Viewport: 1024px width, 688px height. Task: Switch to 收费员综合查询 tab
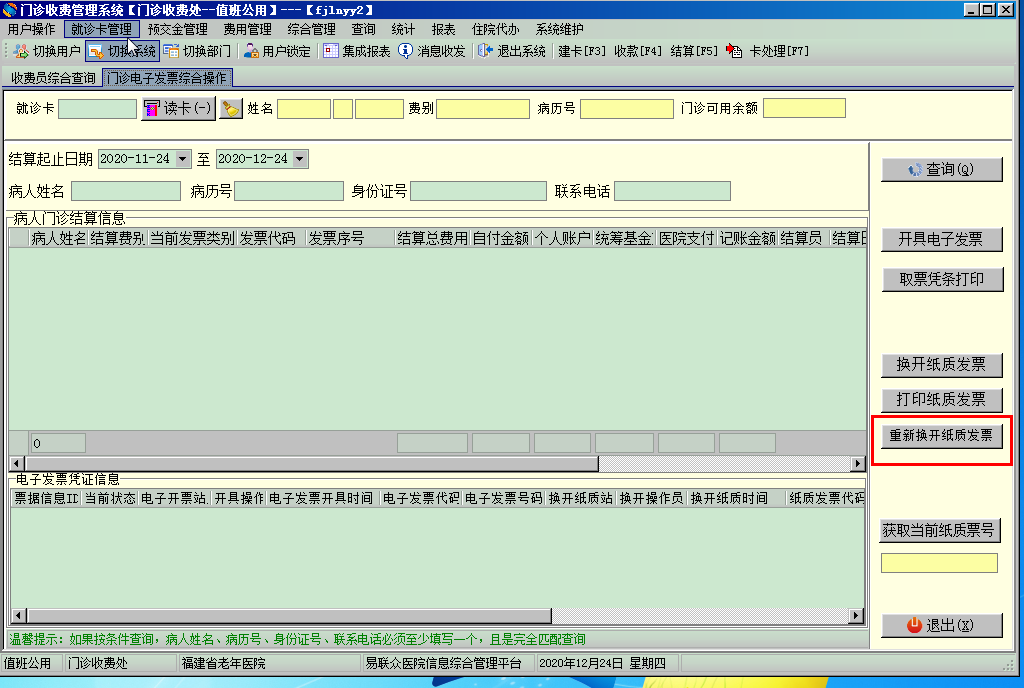click(54, 78)
